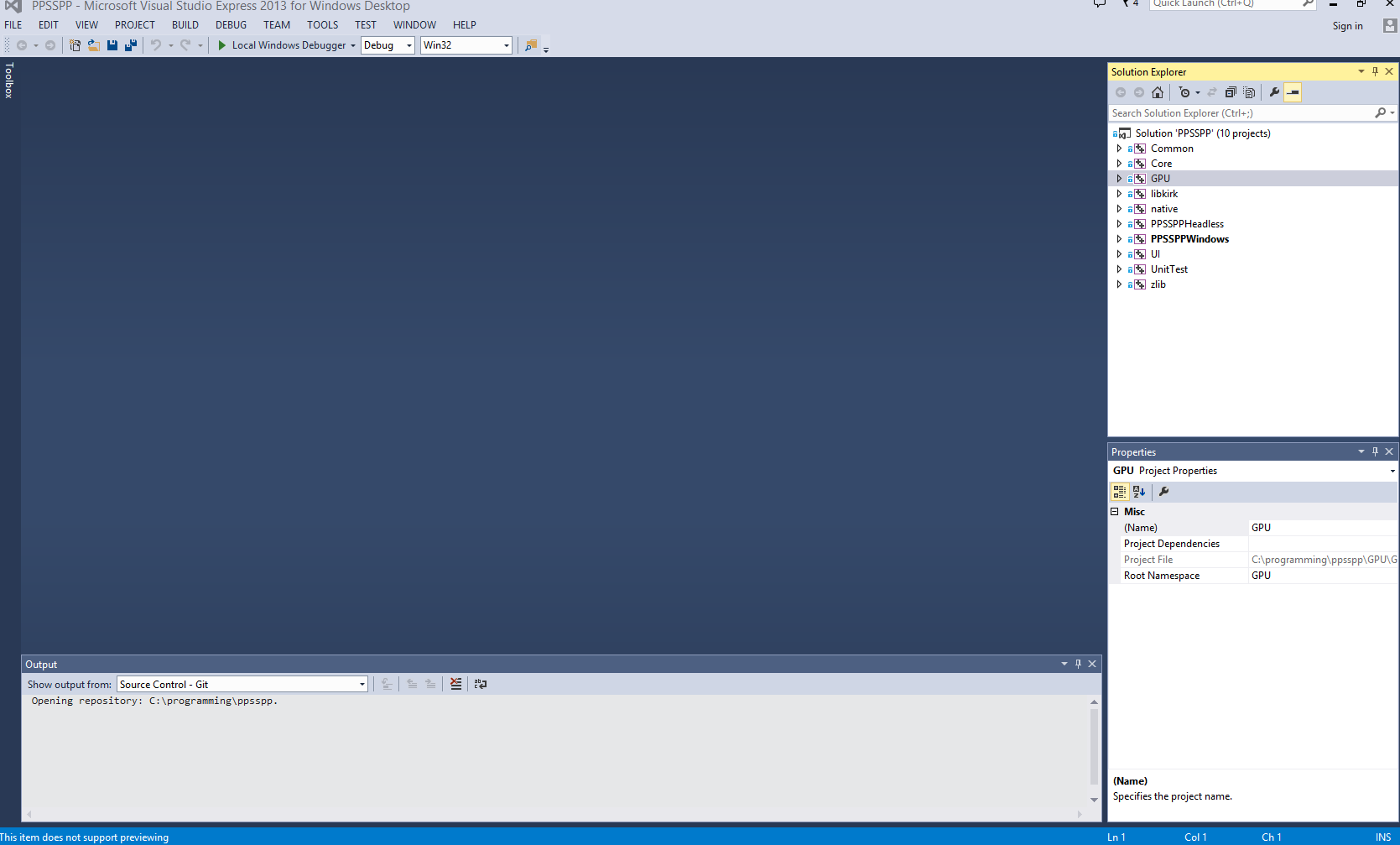Click the New Project toolbar icon
The height and width of the screenshot is (845, 1400).
[x=75, y=45]
